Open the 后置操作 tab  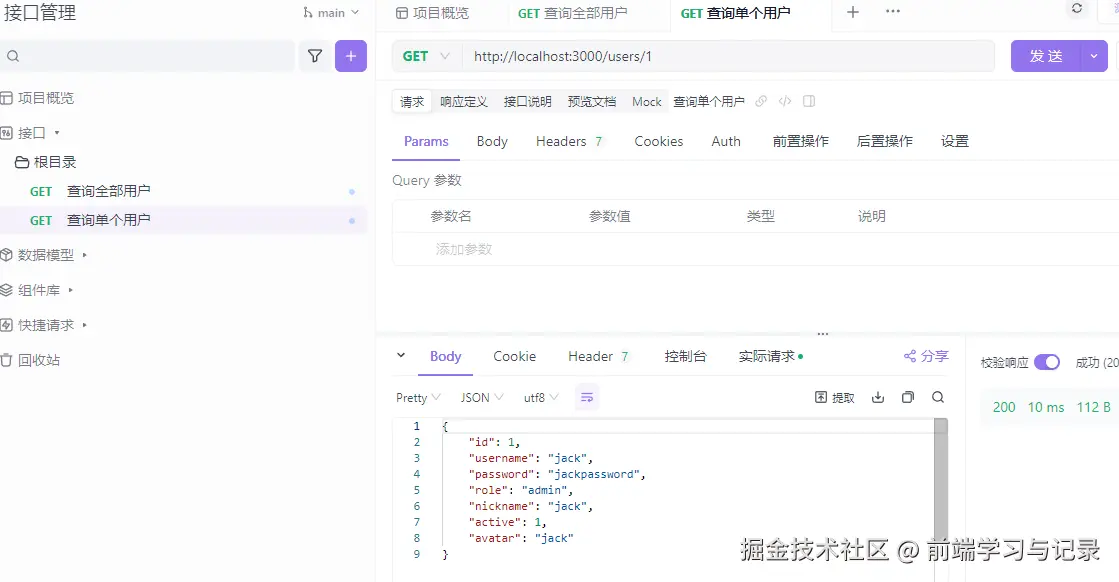pos(885,141)
